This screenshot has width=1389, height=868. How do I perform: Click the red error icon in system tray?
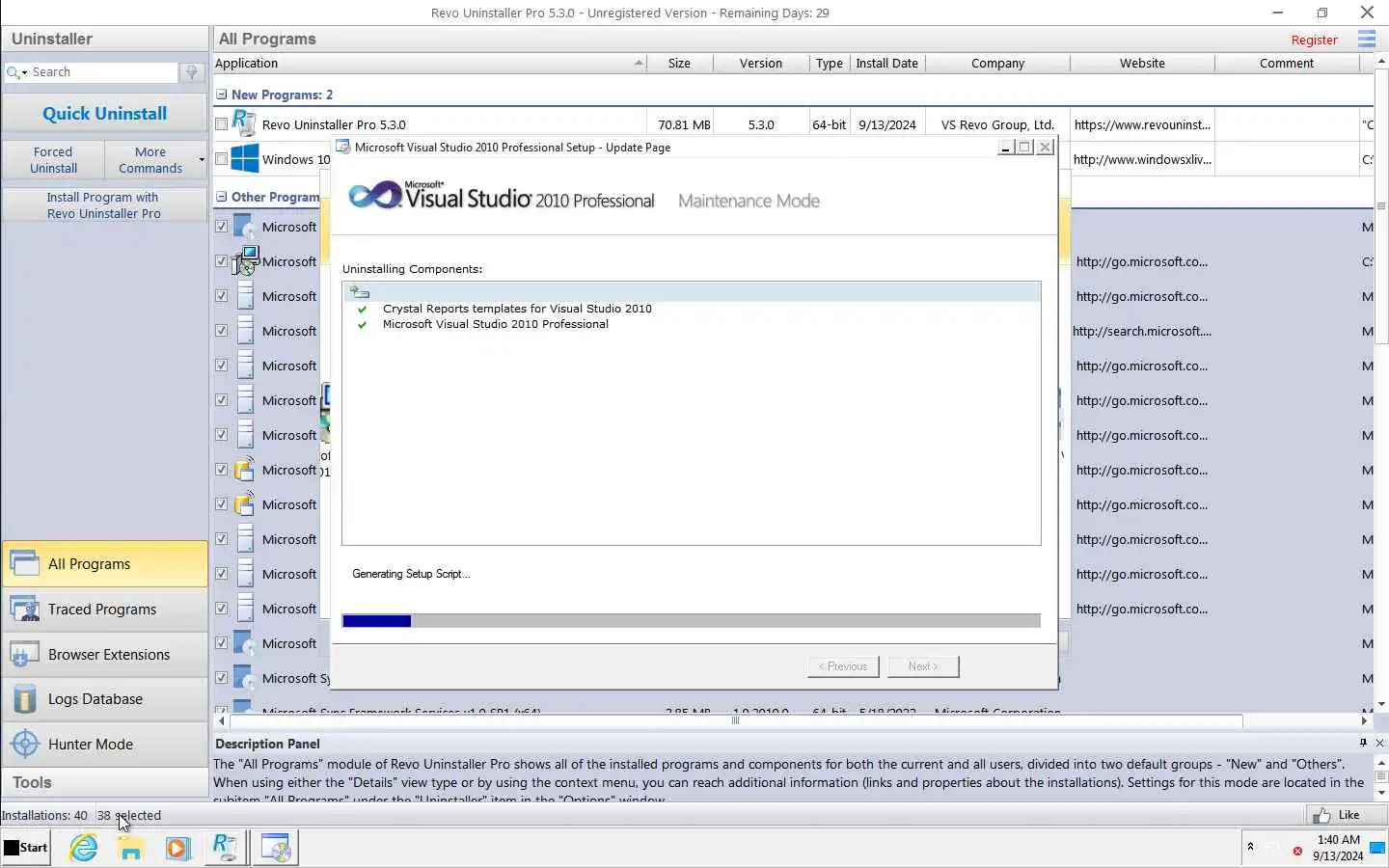pyautogui.click(x=1297, y=851)
